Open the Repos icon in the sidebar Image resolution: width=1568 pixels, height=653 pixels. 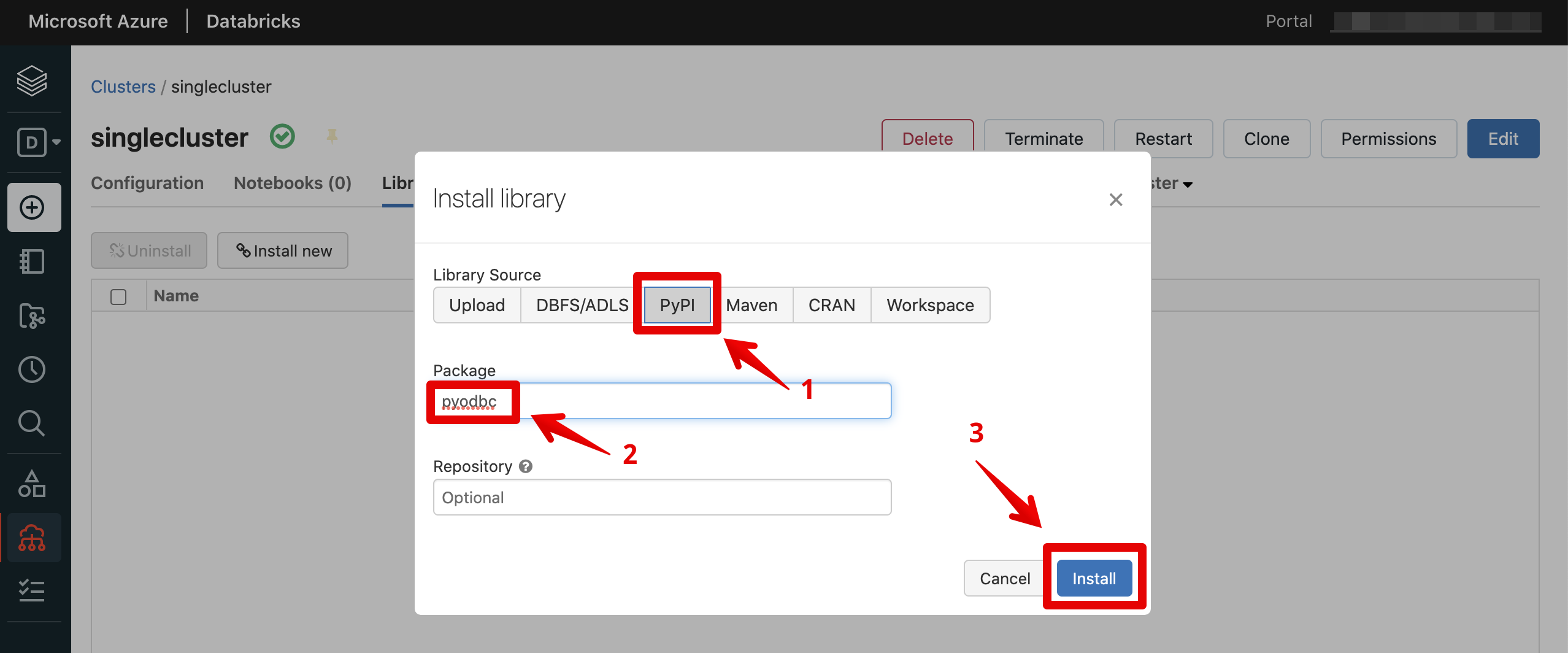(x=32, y=317)
